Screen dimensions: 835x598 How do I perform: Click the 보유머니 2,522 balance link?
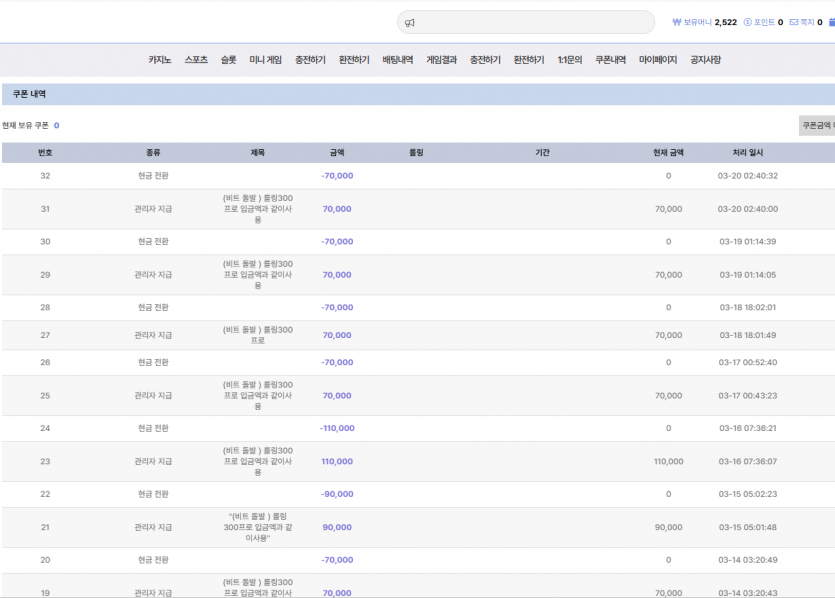point(705,22)
